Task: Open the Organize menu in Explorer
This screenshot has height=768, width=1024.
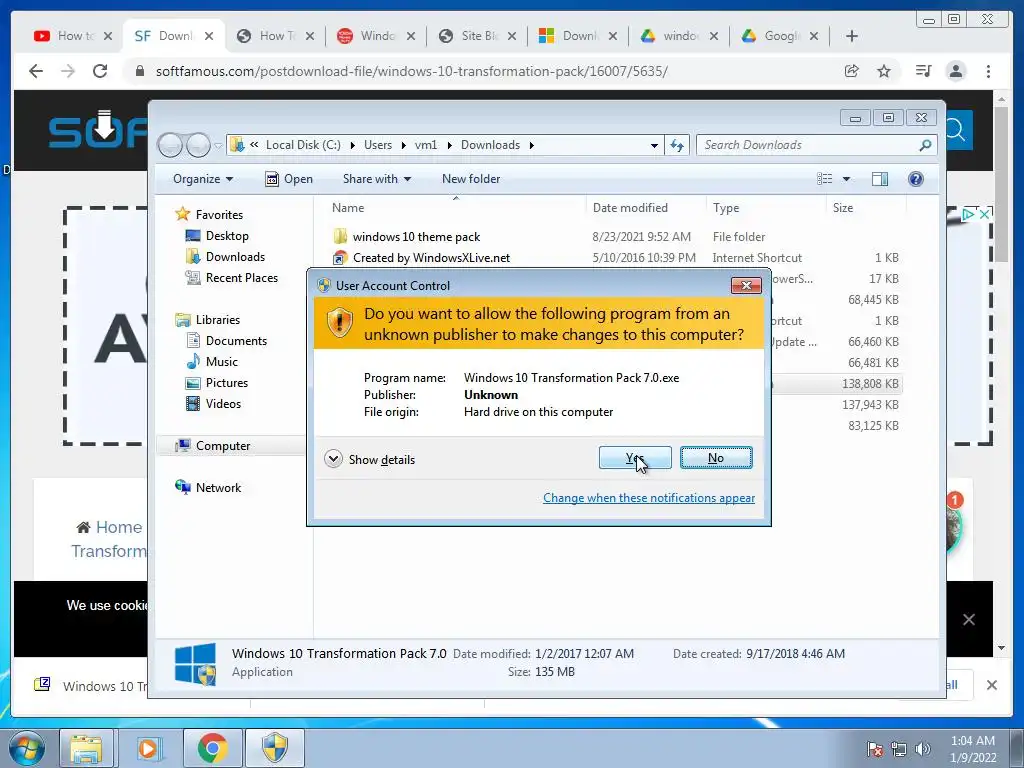Action: 202,179
